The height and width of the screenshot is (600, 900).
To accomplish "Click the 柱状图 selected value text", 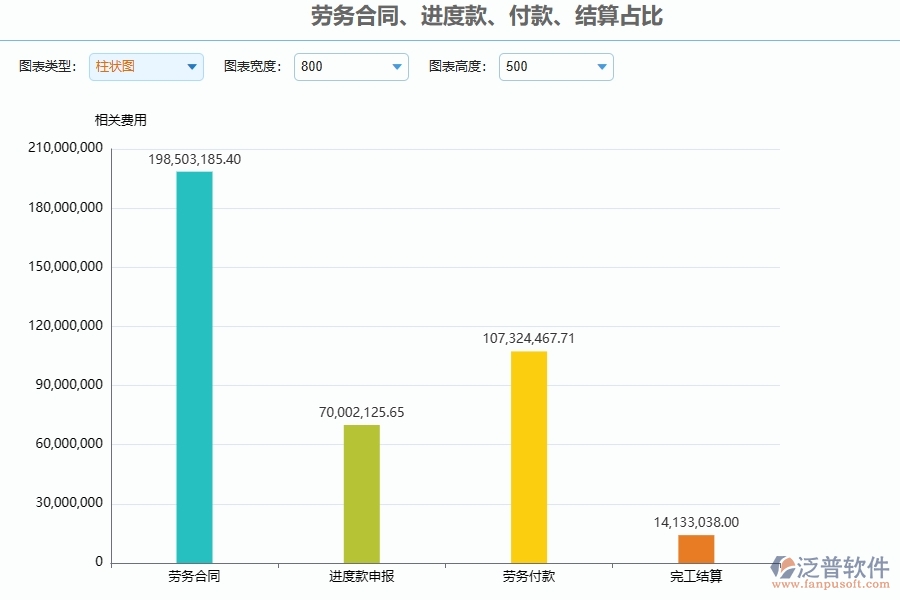I will tap(115, 67).
